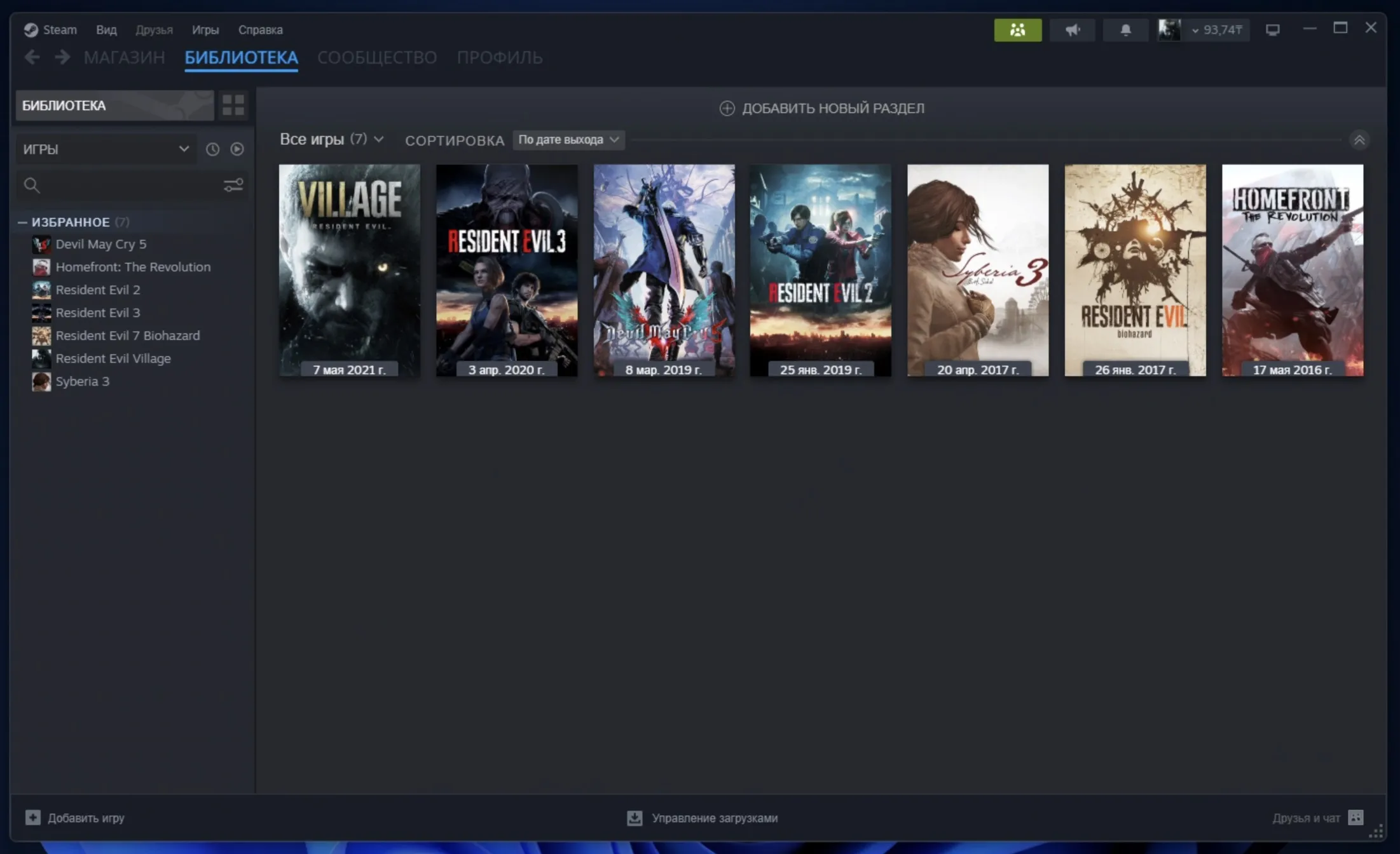Click the БИБЛИОТЕКА home button
Viewport: 1400px width, 854px height.
(115, 105)
